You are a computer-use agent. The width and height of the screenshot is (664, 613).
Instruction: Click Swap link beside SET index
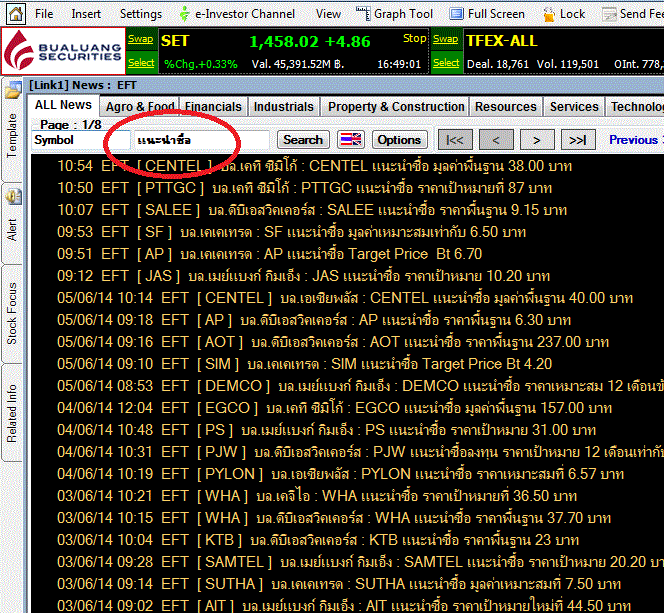(141, 39)
